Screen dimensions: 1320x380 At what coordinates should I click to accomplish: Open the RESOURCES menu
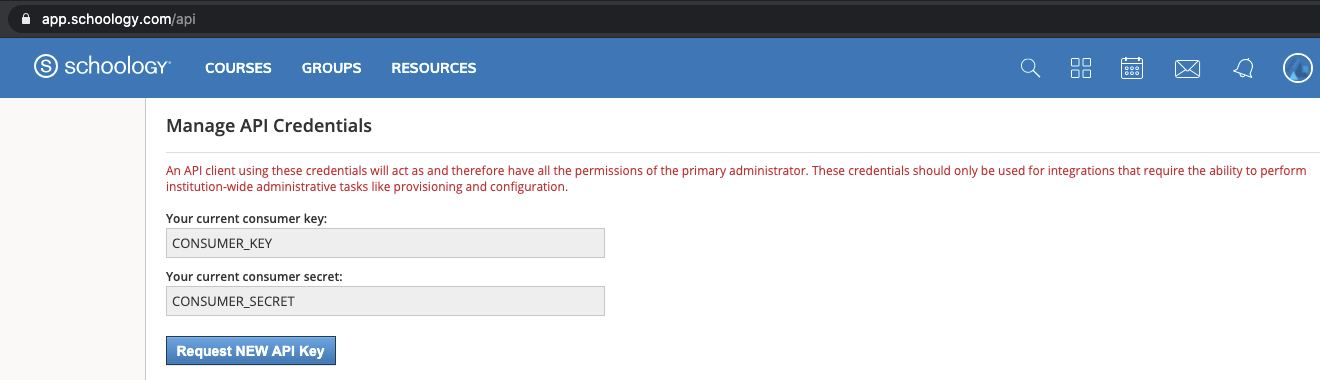[x=434, y=68]
